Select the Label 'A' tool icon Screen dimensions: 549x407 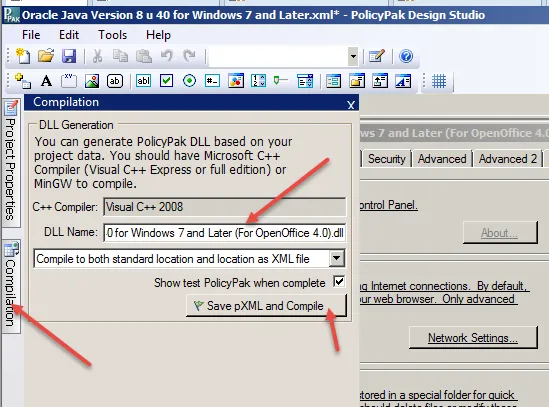pyautogui.click(x=46, y=81)
